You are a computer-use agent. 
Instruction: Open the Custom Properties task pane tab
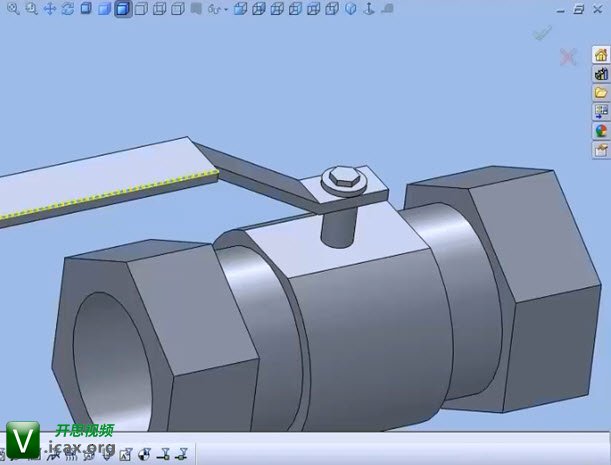[601, 150]
